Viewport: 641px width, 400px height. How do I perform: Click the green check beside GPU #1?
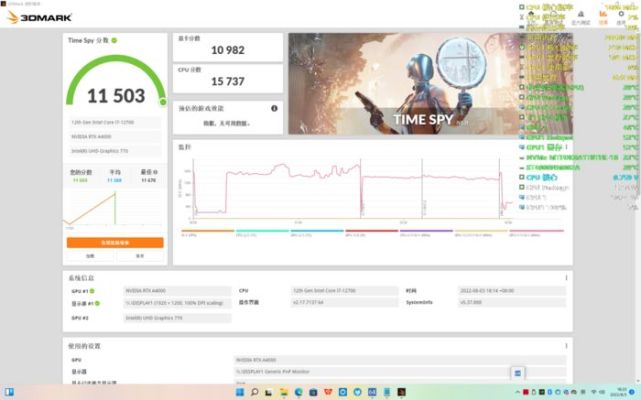[x=92, y=291]
